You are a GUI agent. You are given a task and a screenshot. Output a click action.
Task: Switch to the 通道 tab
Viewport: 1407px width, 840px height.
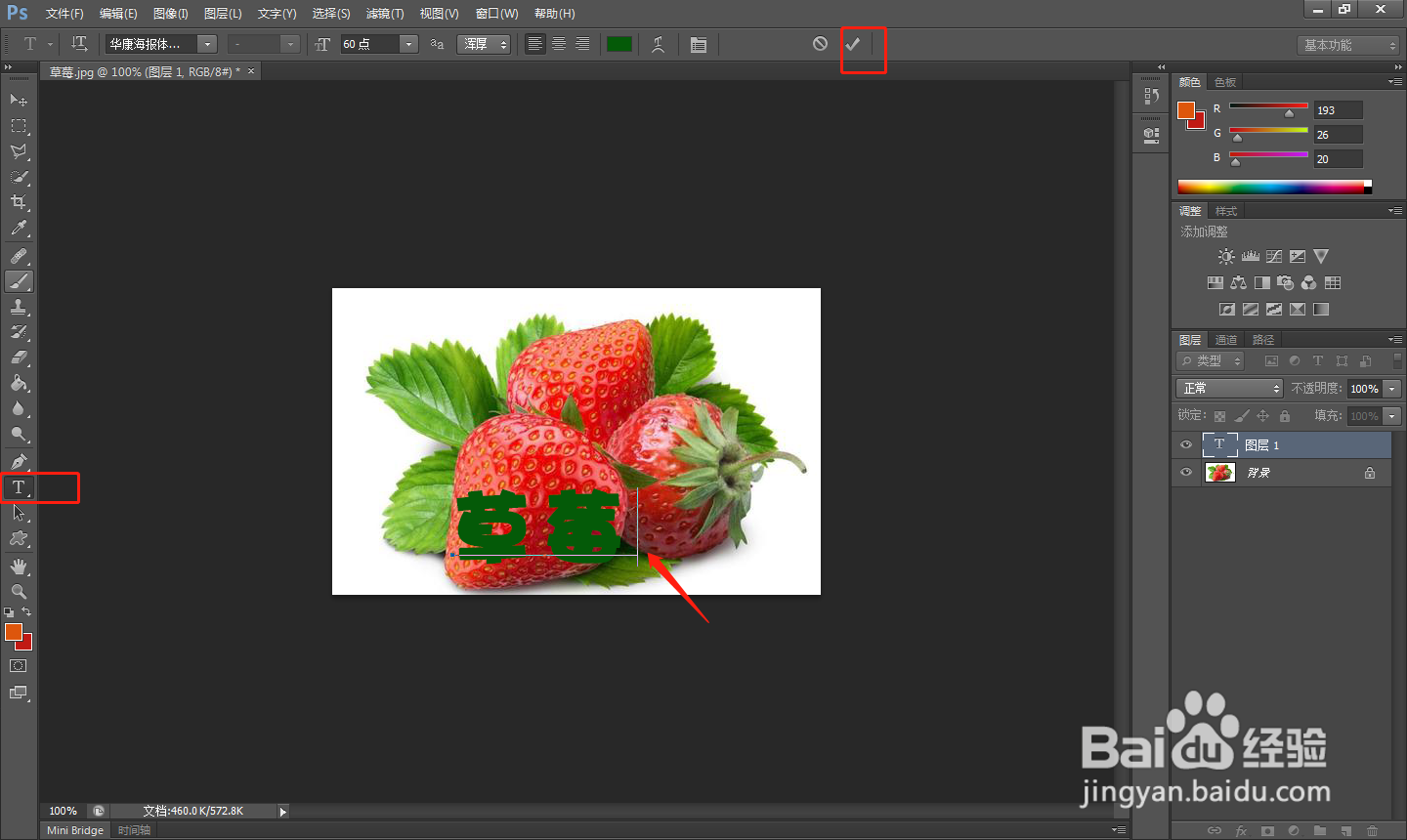(x=1226, y=340)
